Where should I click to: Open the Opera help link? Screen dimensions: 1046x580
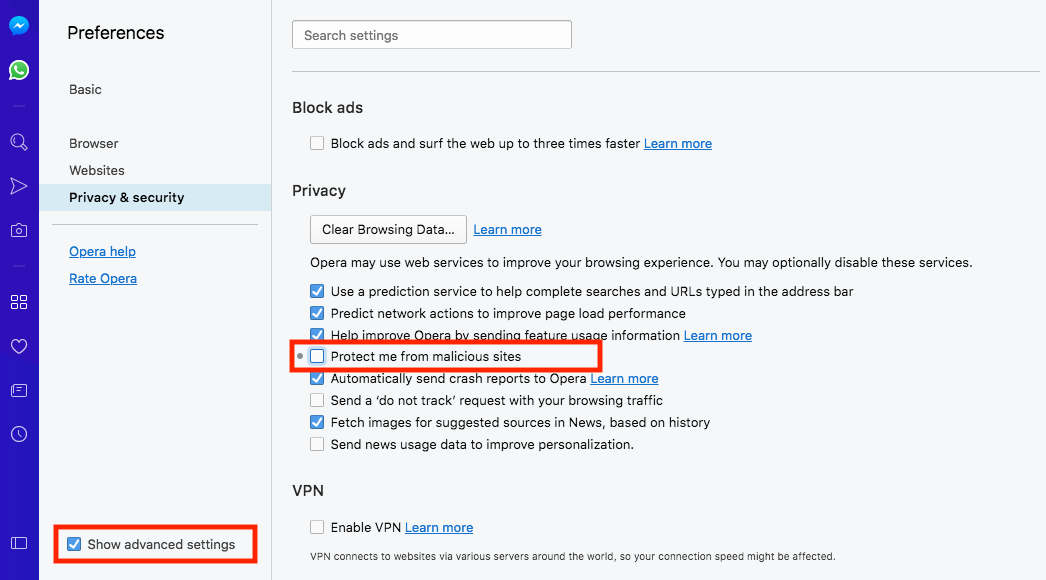[102, 251]
